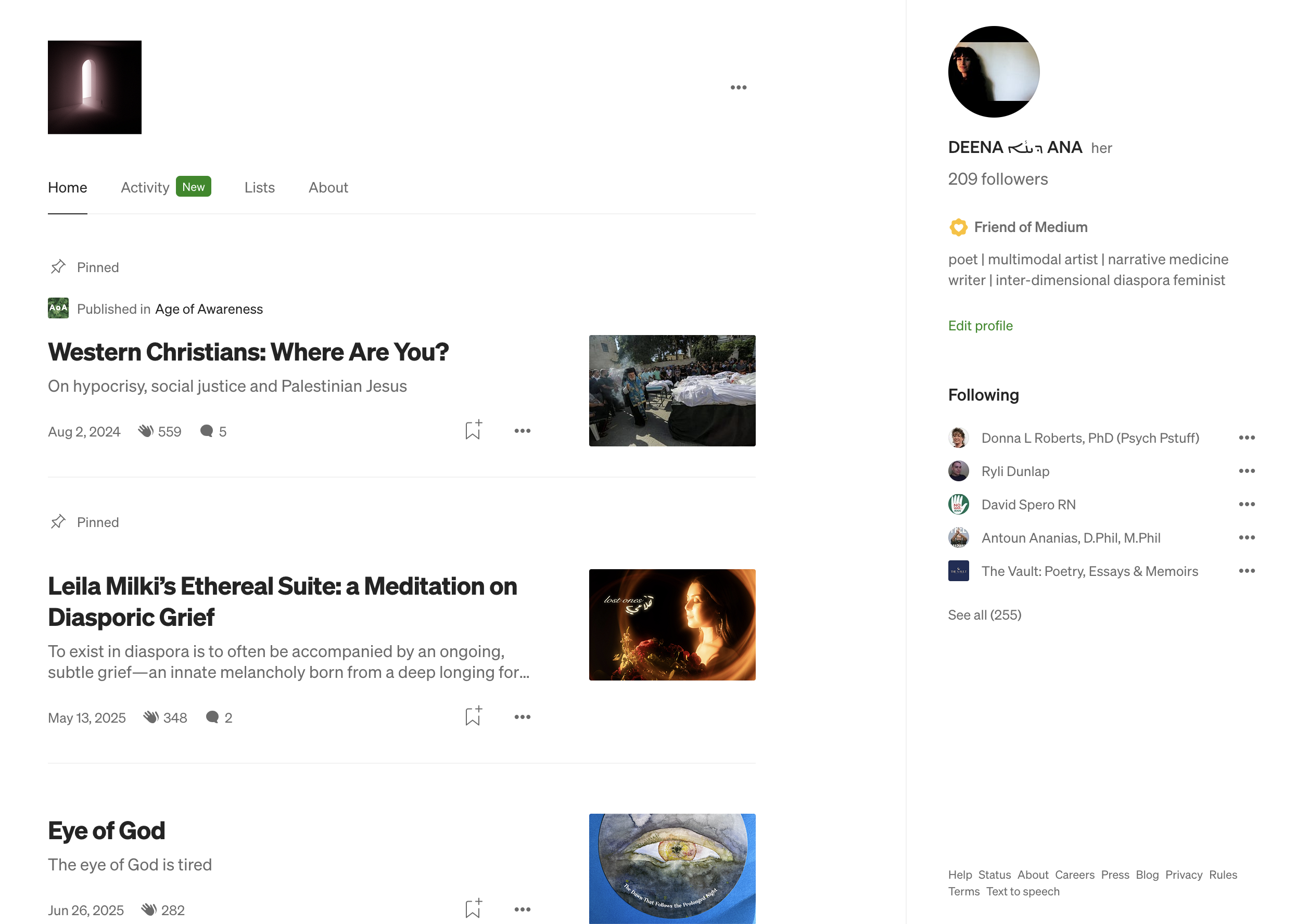Click the clap icon showing 559
The height and width of the screenshot is (924, 1296).
(x=146, y=431)
